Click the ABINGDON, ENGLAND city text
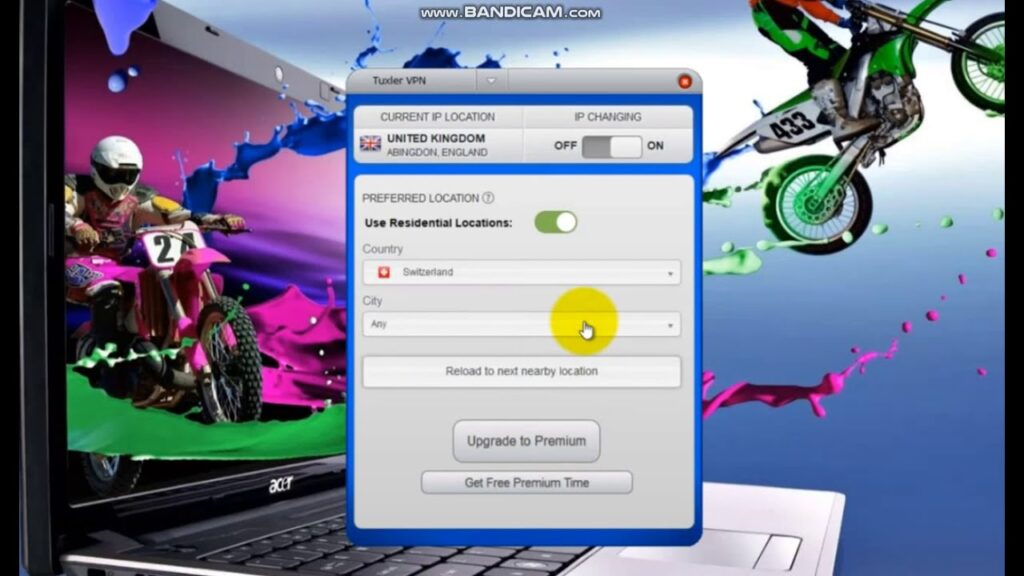The image size is (1024, 576). point(437,153)
